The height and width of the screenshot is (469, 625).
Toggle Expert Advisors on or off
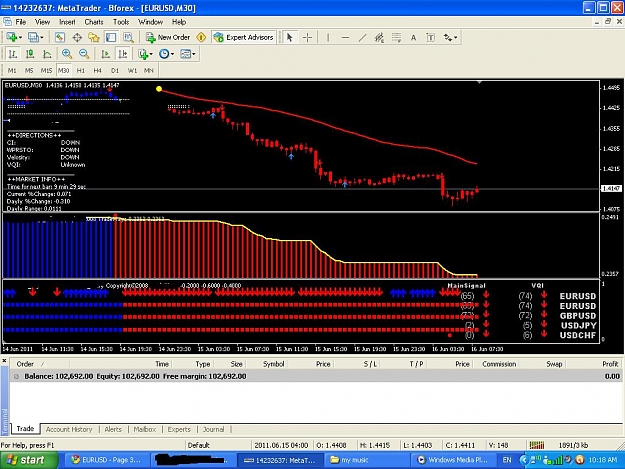click(244, 37)
